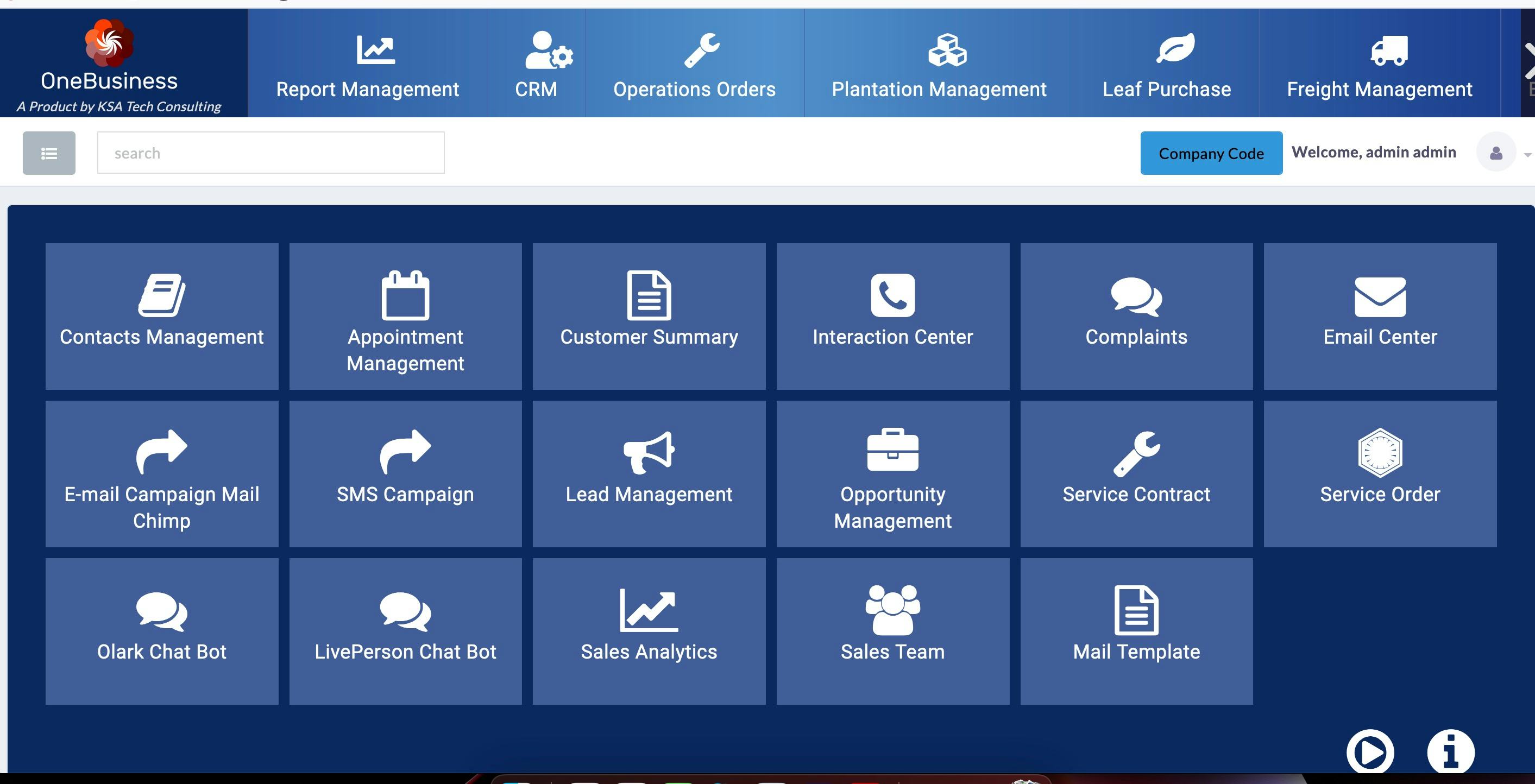Open Lead Management megaphone icon

(649, 452)
